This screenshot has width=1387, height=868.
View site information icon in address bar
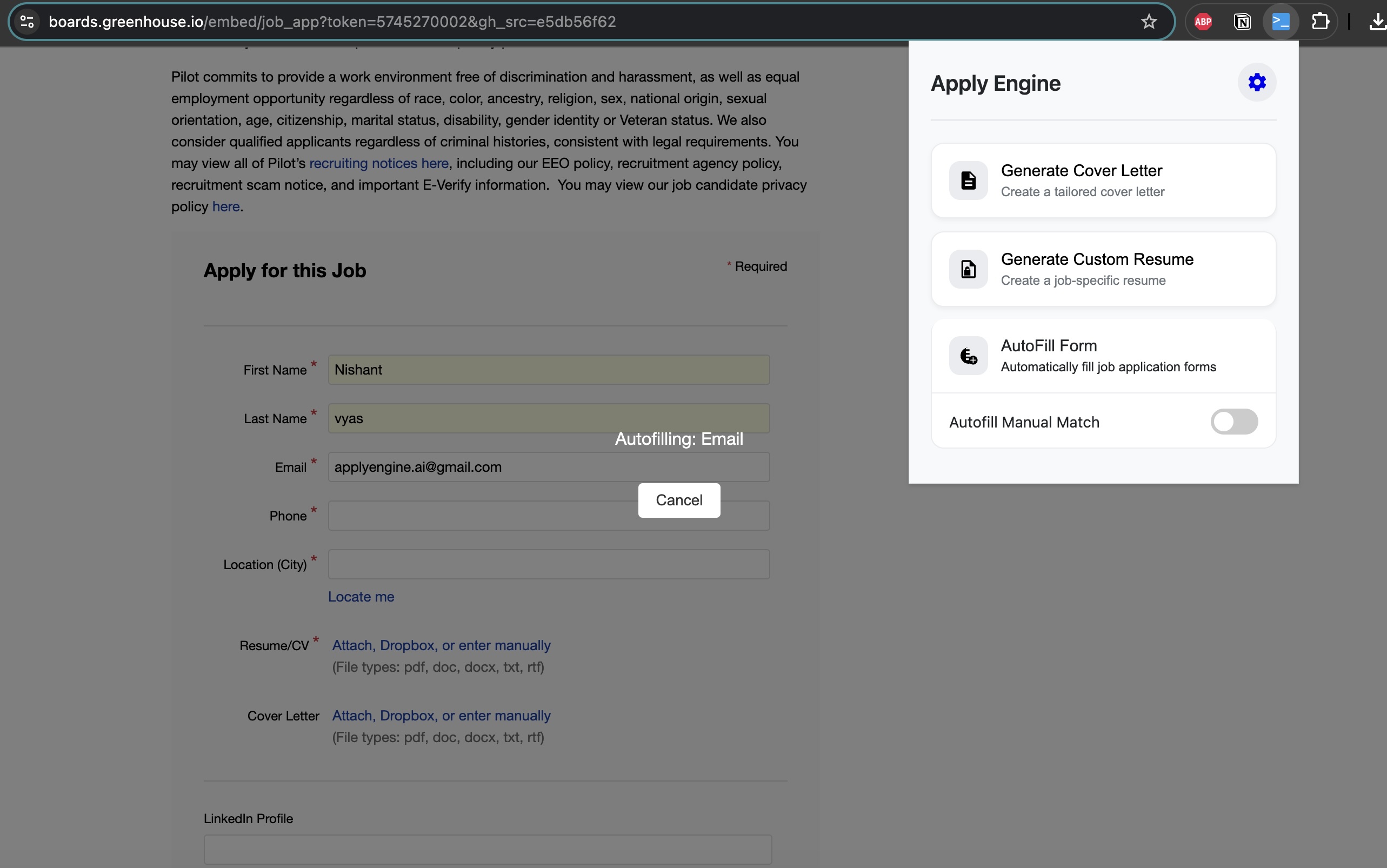tap(27, 22)
